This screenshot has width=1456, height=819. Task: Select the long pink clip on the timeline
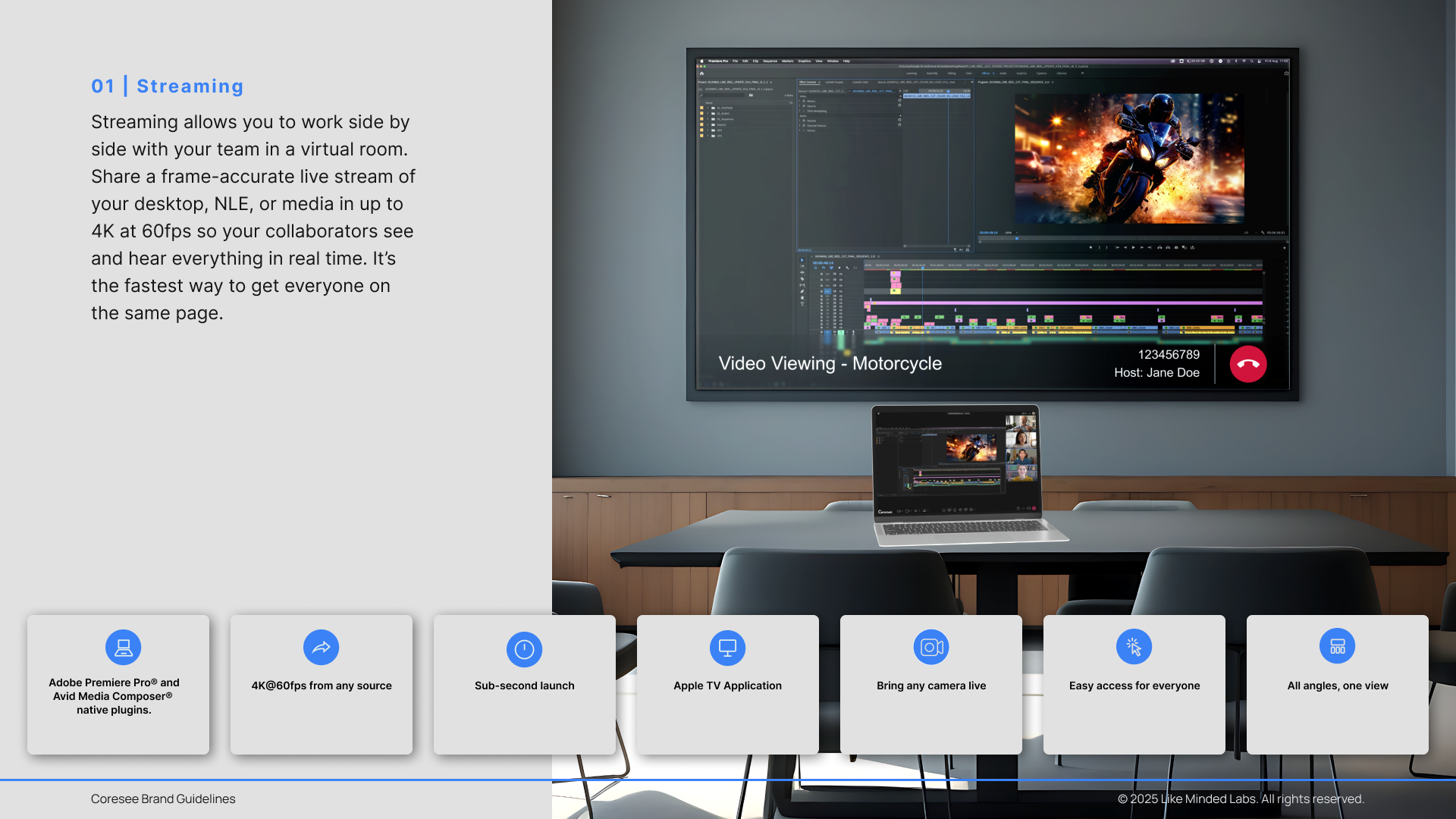(x=1062, y=303)
